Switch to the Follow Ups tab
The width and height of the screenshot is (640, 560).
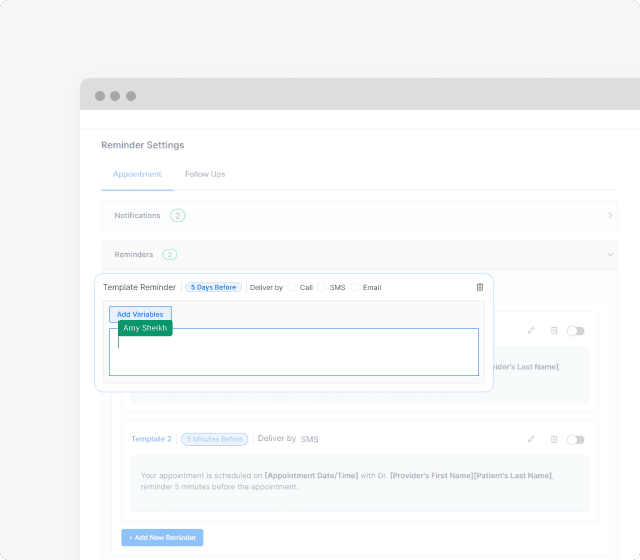[205, 174]
